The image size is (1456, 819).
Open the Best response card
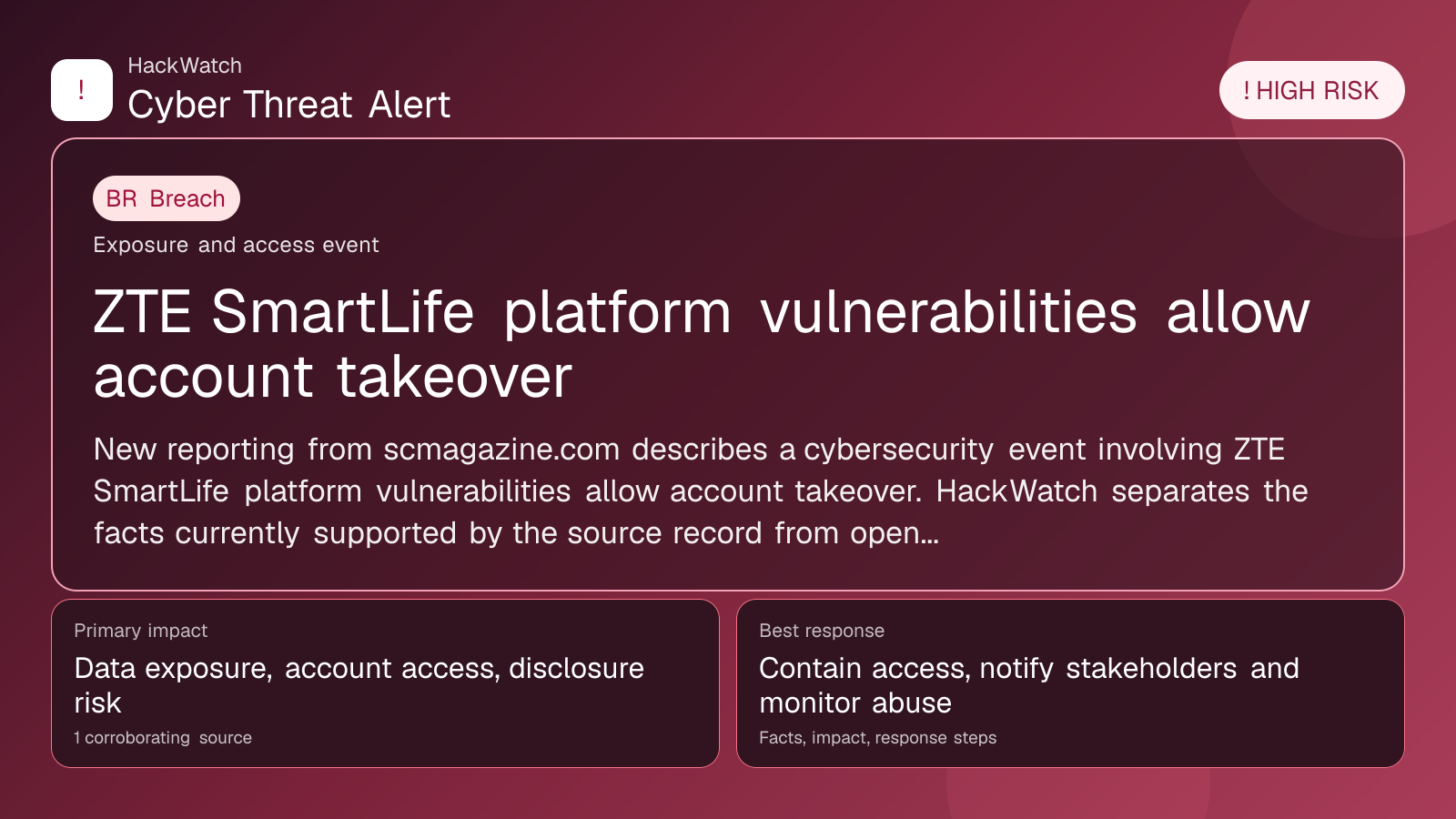pyautogui.click(x=1070, y=683)
